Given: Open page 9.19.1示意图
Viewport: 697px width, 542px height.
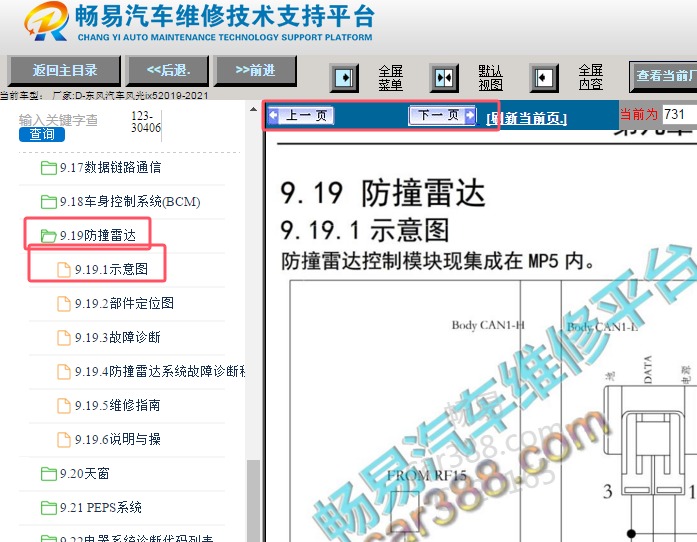Looking at the screenshot, I should (x=111, y=269).
